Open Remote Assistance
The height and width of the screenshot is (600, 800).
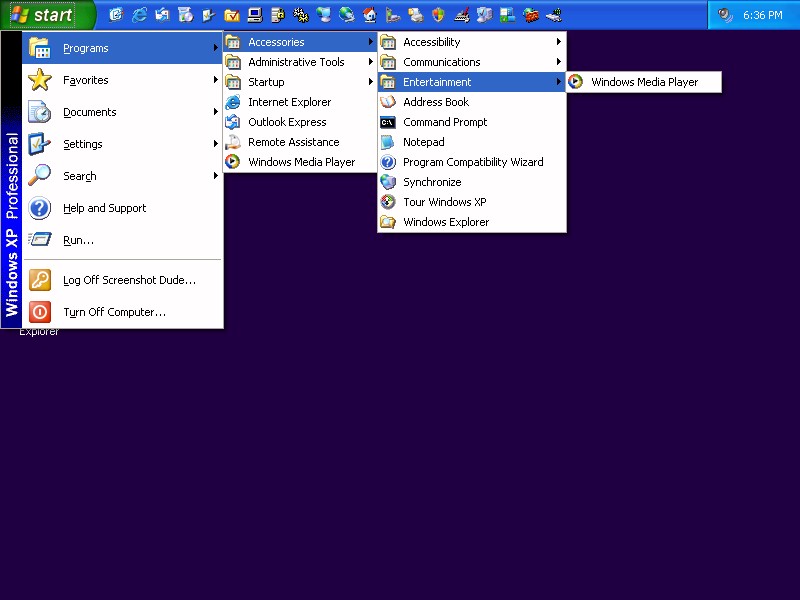click(293, 142)
